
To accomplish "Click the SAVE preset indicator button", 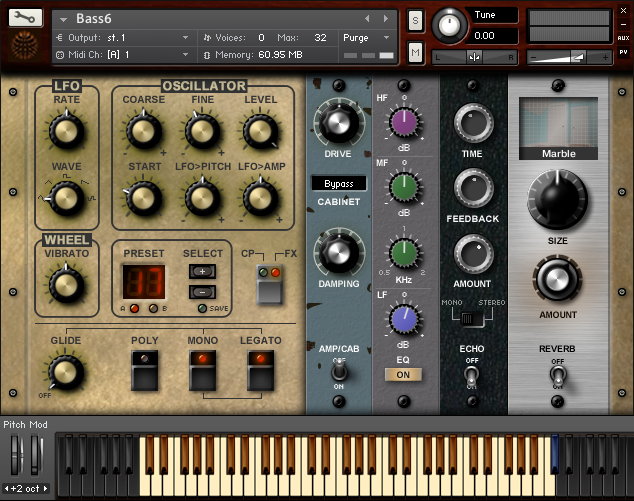I will pyautogui.click(x=203, y=309).
